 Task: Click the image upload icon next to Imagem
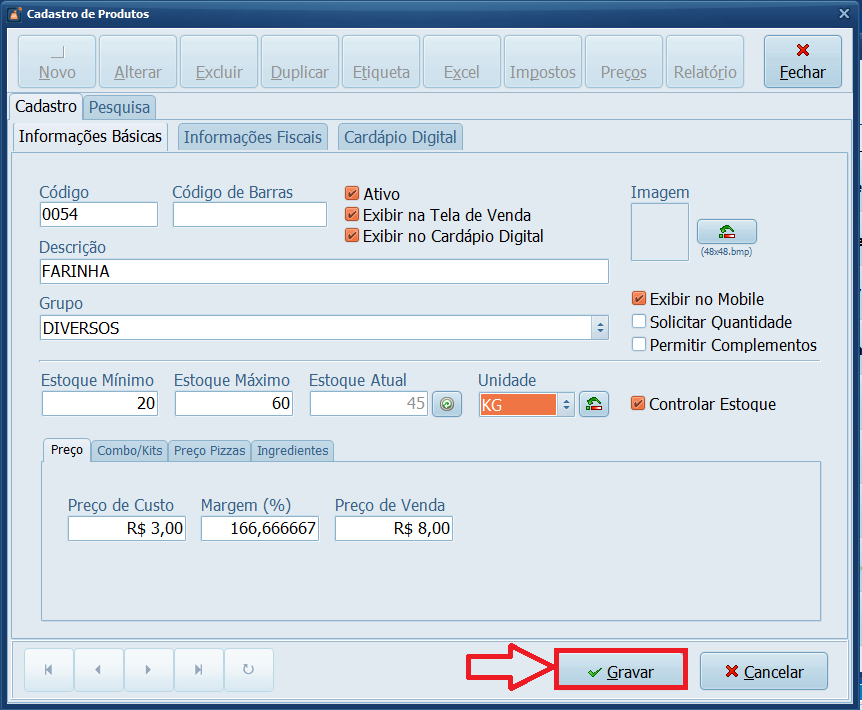[726, 232]
